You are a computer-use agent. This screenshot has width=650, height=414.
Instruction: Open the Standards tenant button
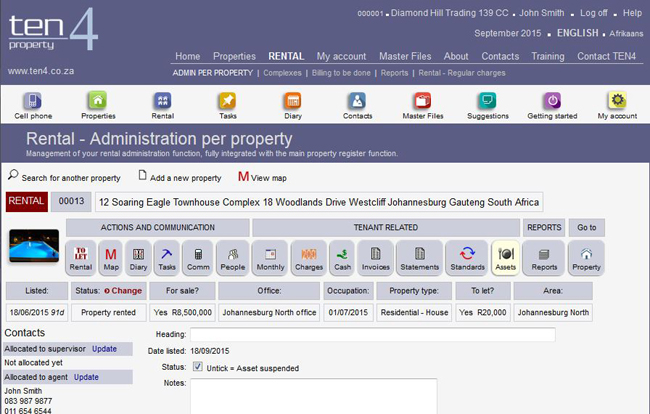click(x=467, y=258)
